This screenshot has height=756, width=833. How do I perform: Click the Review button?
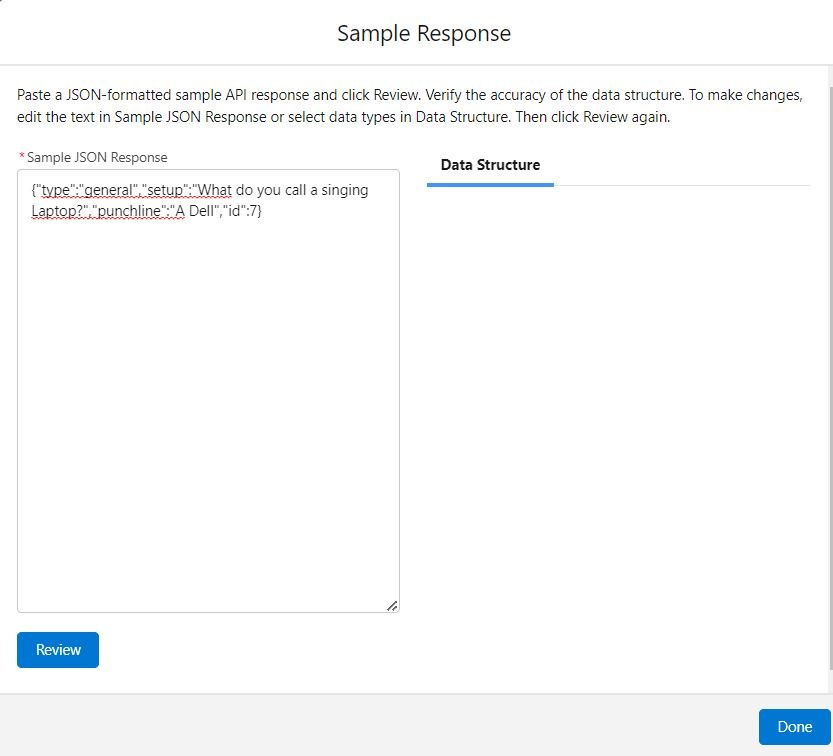[58, 649]
